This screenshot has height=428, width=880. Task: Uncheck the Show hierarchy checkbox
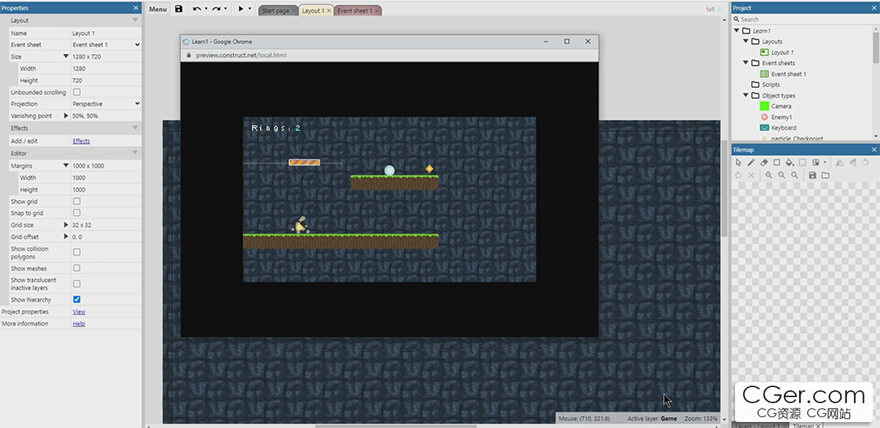coord(77,299)
